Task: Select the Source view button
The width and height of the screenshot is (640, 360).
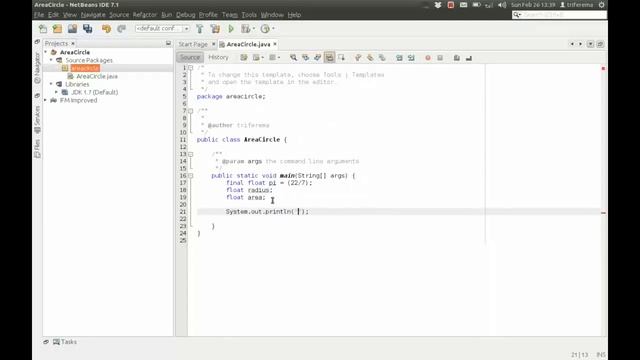Action: pyautogui.click(x=190, y=58)
